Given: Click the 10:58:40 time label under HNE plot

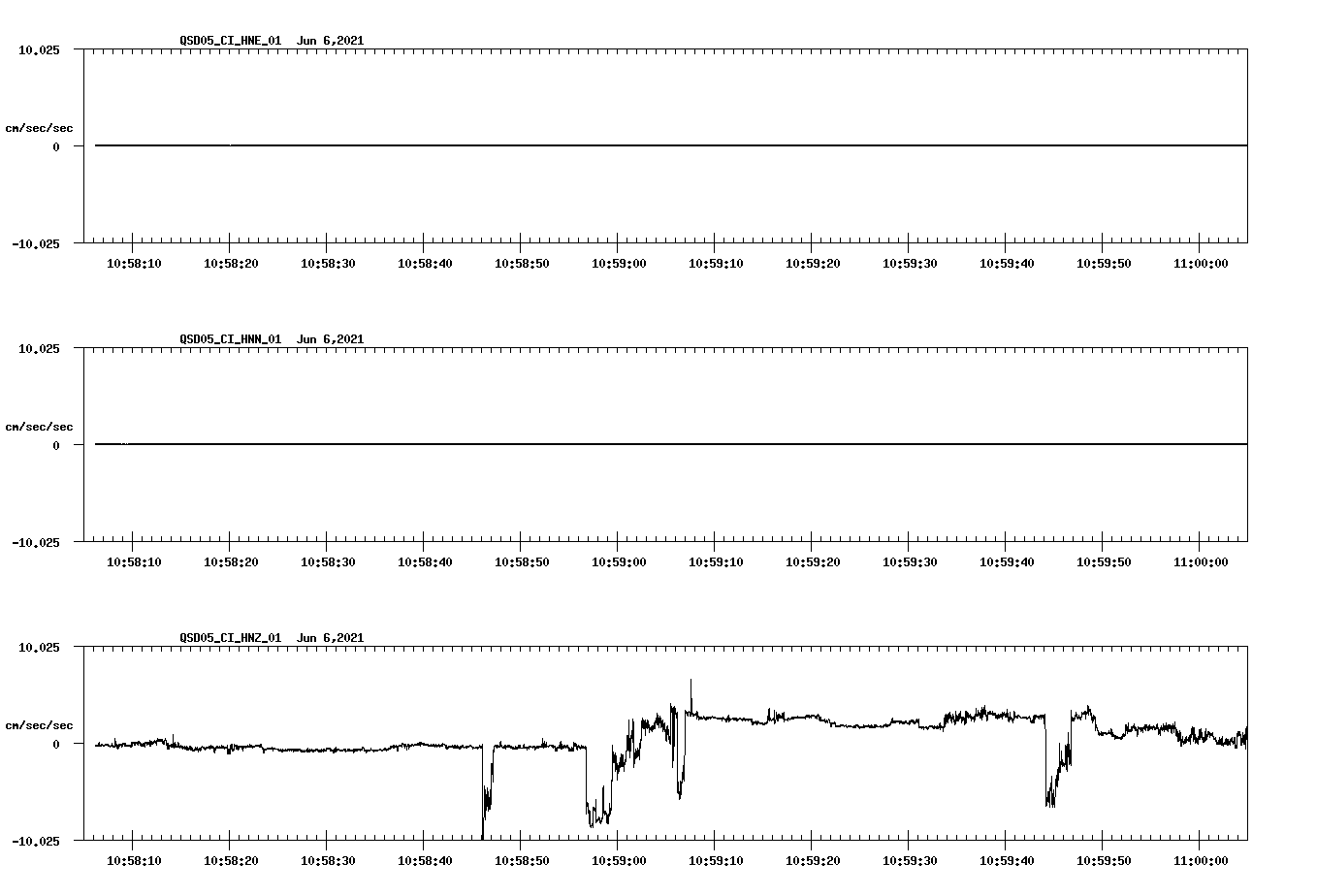Looking at the screenshot, I should 425,264.
